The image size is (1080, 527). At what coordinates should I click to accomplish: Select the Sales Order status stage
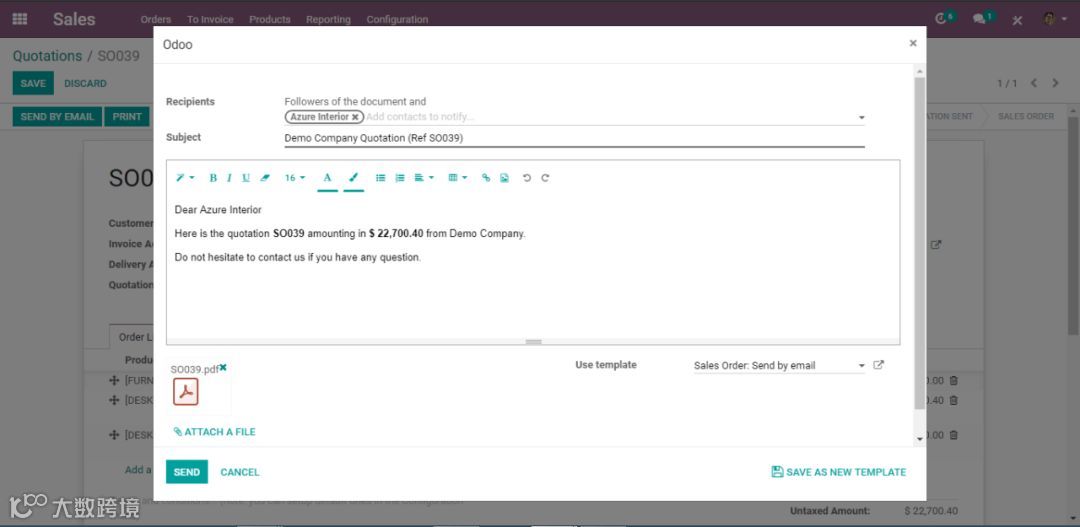pyautogui.click(x=1026, y=116)
